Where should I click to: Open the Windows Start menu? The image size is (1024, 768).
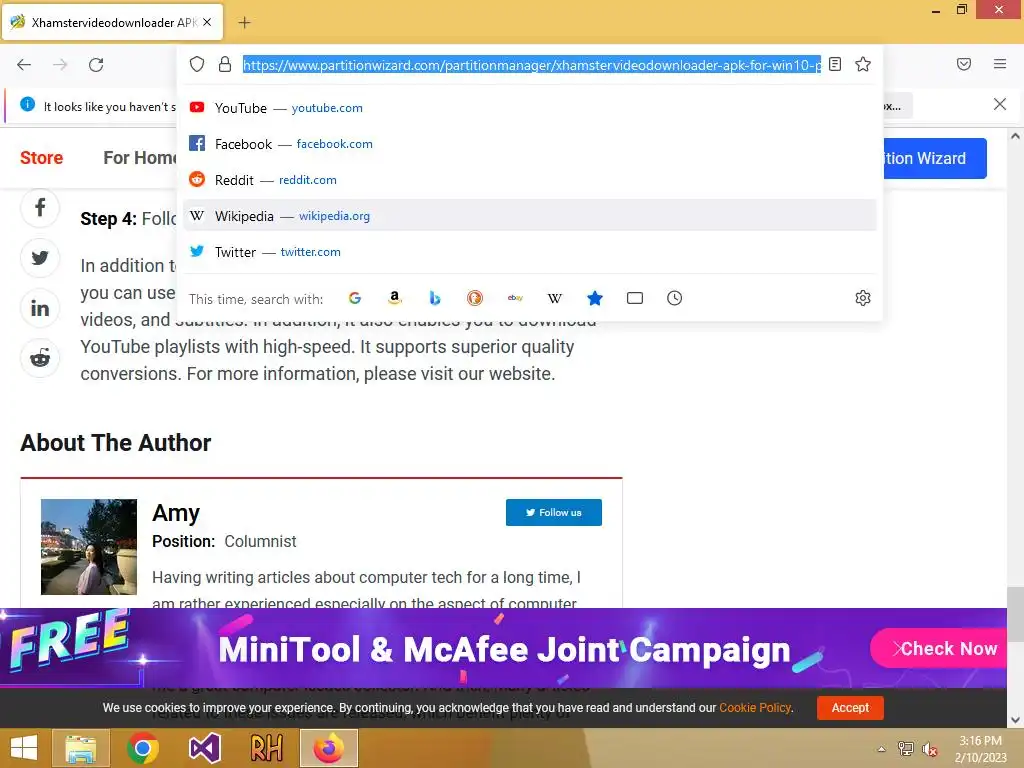pos(24,748)
